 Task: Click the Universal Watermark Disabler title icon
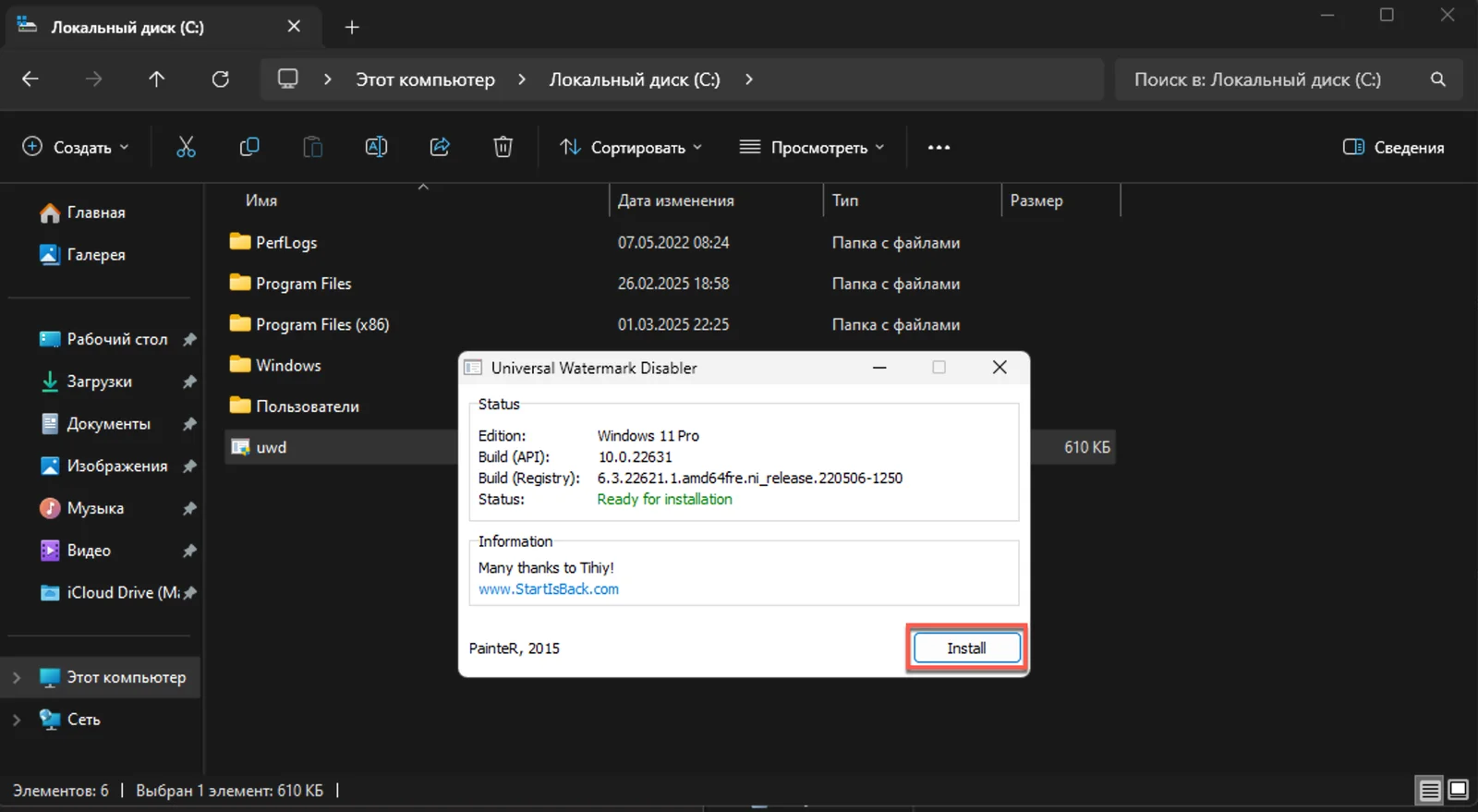click(473, 368)
